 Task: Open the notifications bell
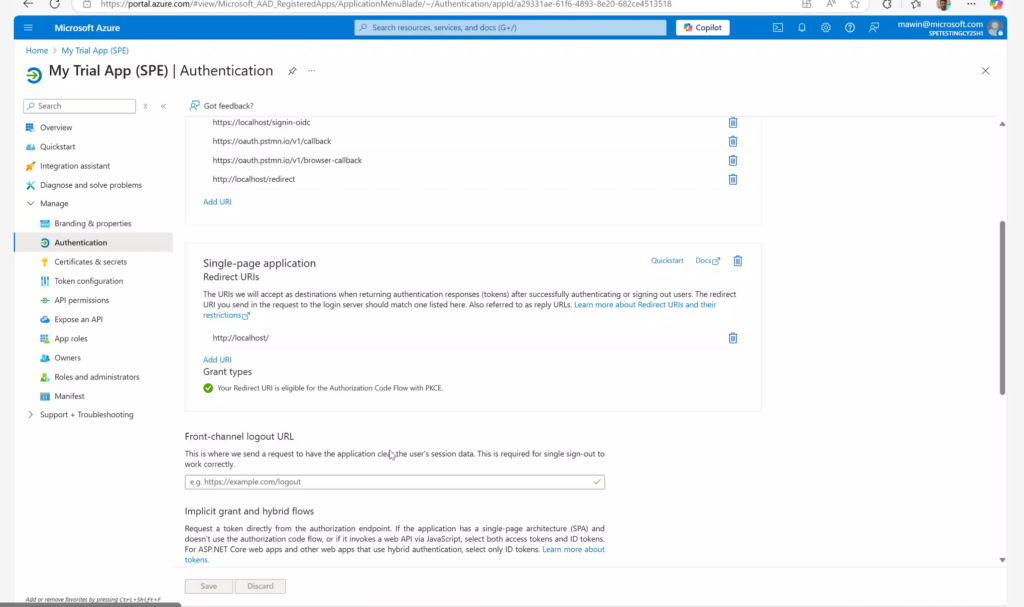click(x=802, y=27)
